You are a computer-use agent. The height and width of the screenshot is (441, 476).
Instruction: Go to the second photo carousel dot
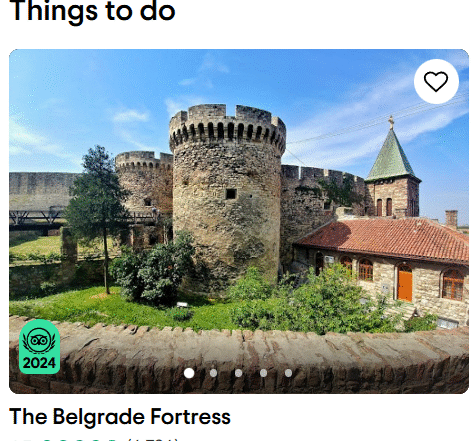[213, 373]
